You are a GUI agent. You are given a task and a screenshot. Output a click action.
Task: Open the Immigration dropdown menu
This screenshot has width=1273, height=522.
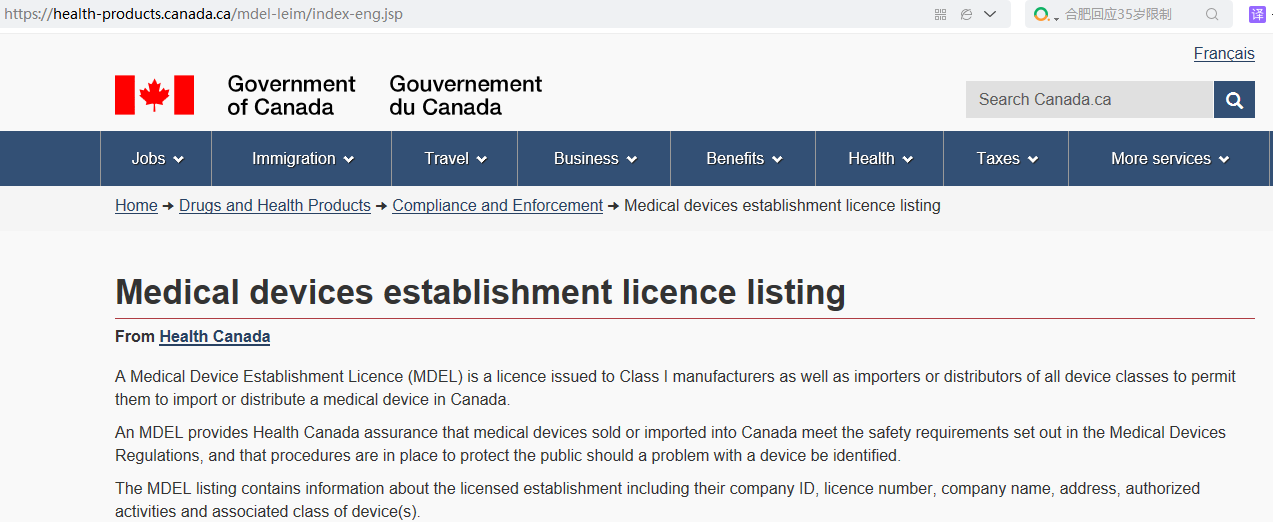click(x=303, y=159)
